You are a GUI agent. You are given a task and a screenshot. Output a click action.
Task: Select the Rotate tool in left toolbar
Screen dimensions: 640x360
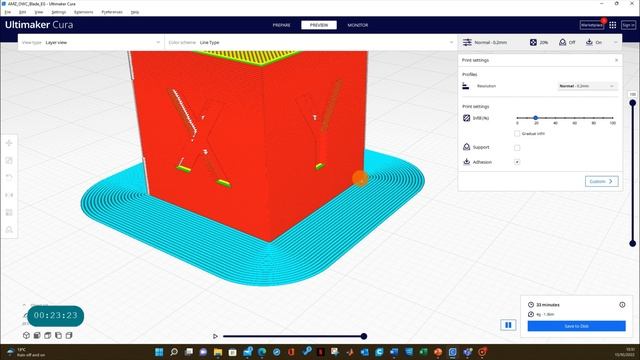(9, 178)
